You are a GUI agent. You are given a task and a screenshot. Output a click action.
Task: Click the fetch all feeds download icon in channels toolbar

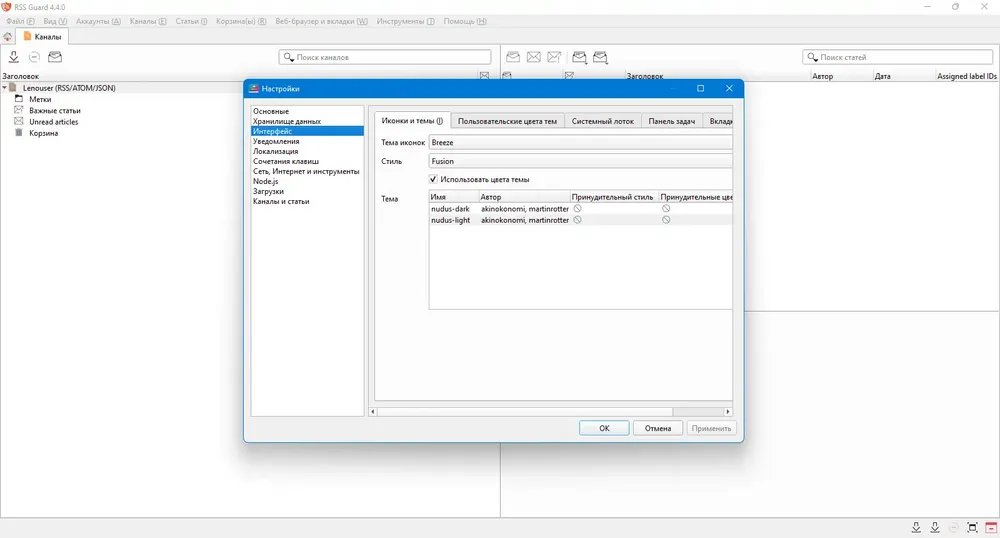14,57
